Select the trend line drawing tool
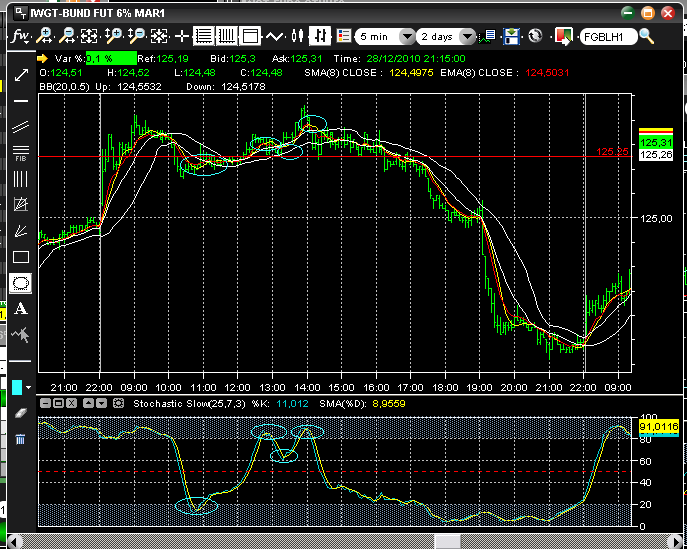This screenshot has height=549, width=687. [21, 75]
